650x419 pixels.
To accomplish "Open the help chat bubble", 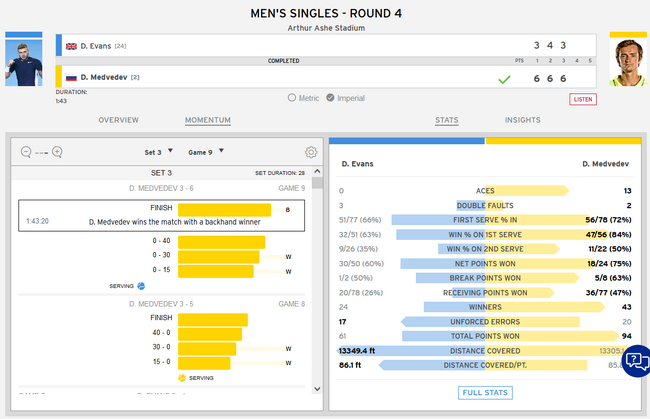I will click(637, 360).
